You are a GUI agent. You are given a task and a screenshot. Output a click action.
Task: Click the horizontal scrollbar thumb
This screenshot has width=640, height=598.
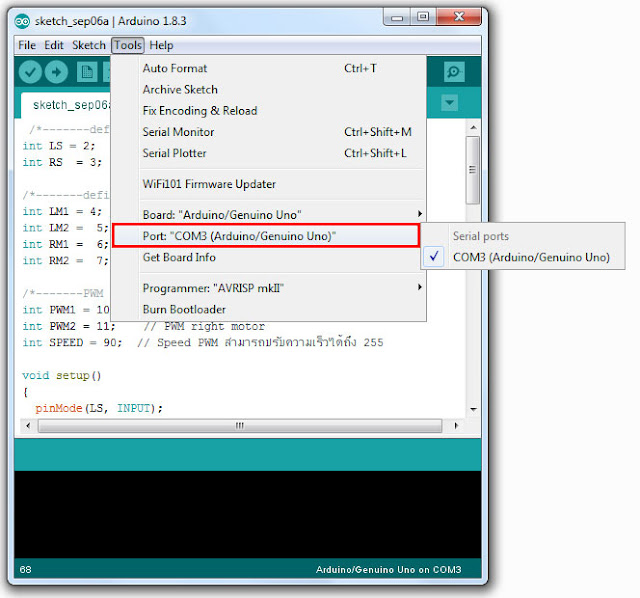pos(240,425)
